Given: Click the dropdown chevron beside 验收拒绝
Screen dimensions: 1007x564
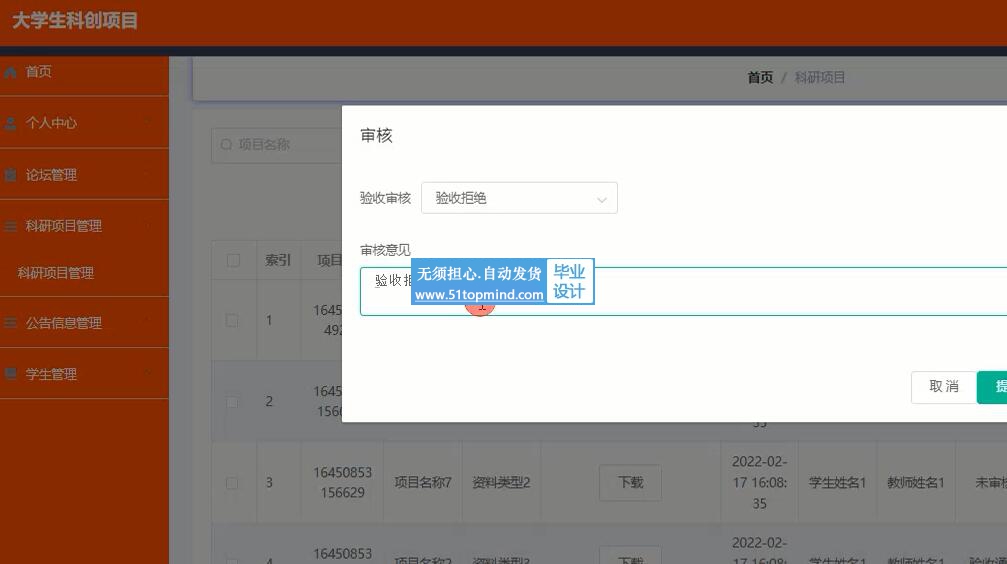Looking at the screenshot, I should (602, 200).
